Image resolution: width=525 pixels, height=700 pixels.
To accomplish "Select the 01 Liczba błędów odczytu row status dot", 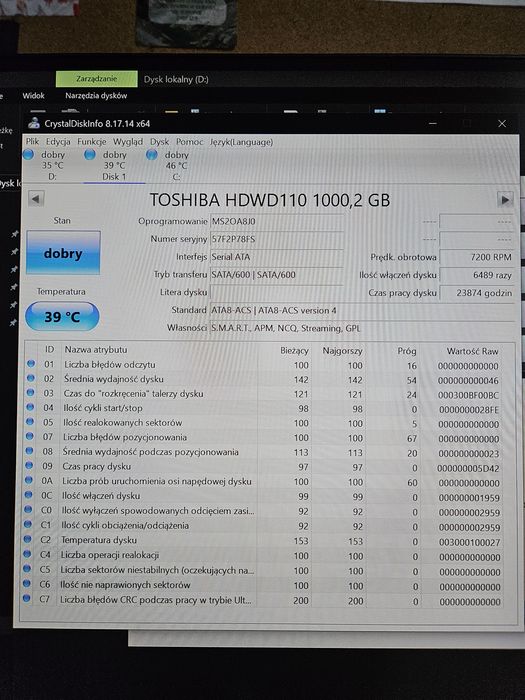I will (31, 364).
